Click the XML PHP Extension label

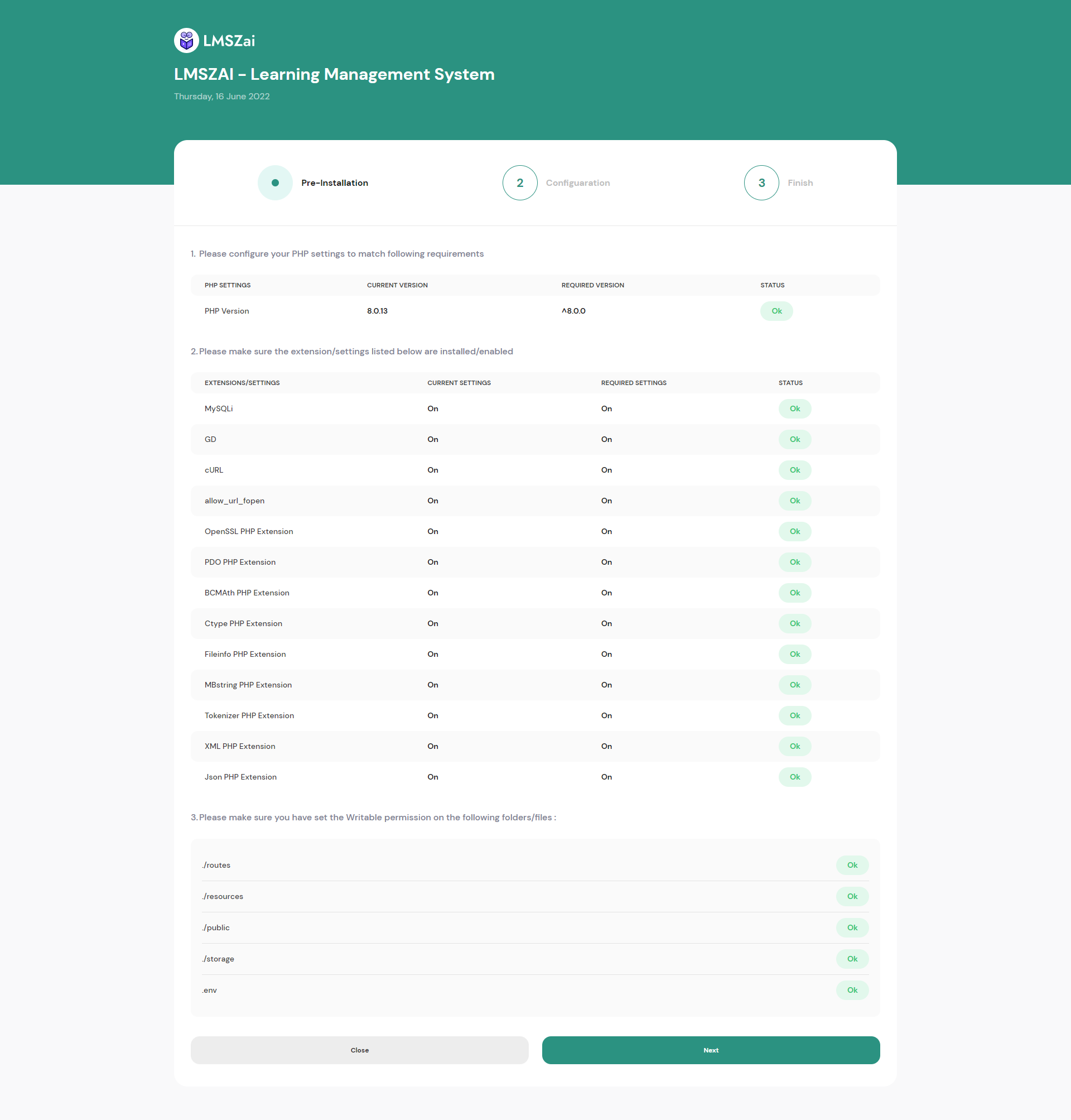click(x=240, y=747)
